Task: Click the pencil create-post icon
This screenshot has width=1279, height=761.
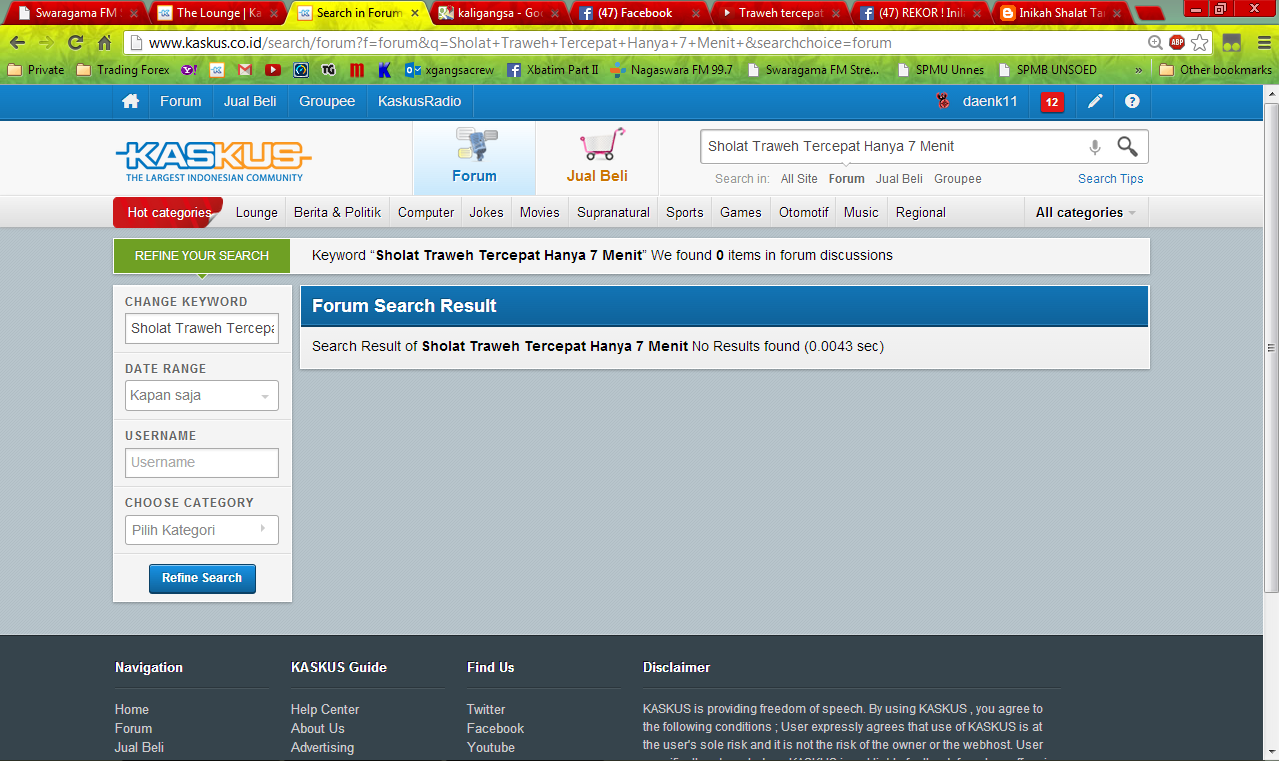Action: 1096,102
